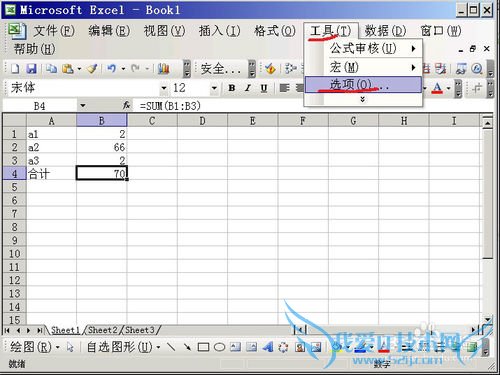Click the formula bar showing =SUM(B1:B3)
The image size is (500, 375).
[313, 106]
